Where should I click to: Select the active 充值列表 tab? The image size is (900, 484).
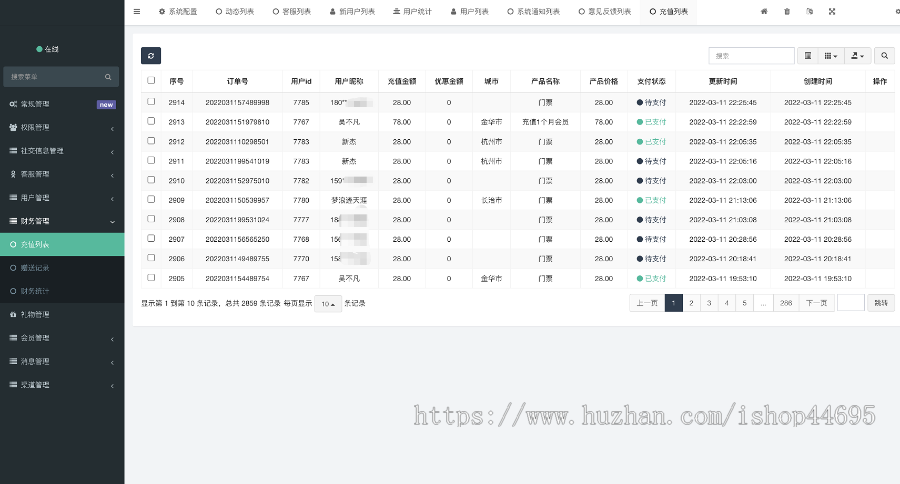669,11
